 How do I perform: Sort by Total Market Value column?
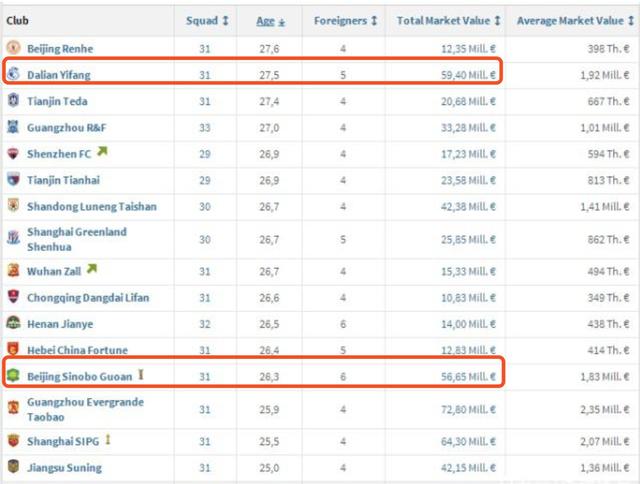[x=448, y=21]
